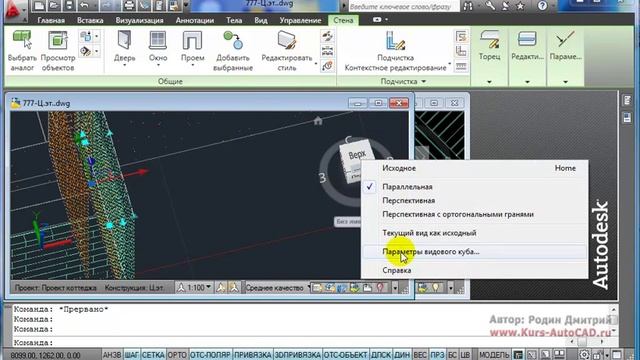This screenshot has width=640, height=360.
Task: Click the red map pin icon in drawing status bar
Action: 380,288
